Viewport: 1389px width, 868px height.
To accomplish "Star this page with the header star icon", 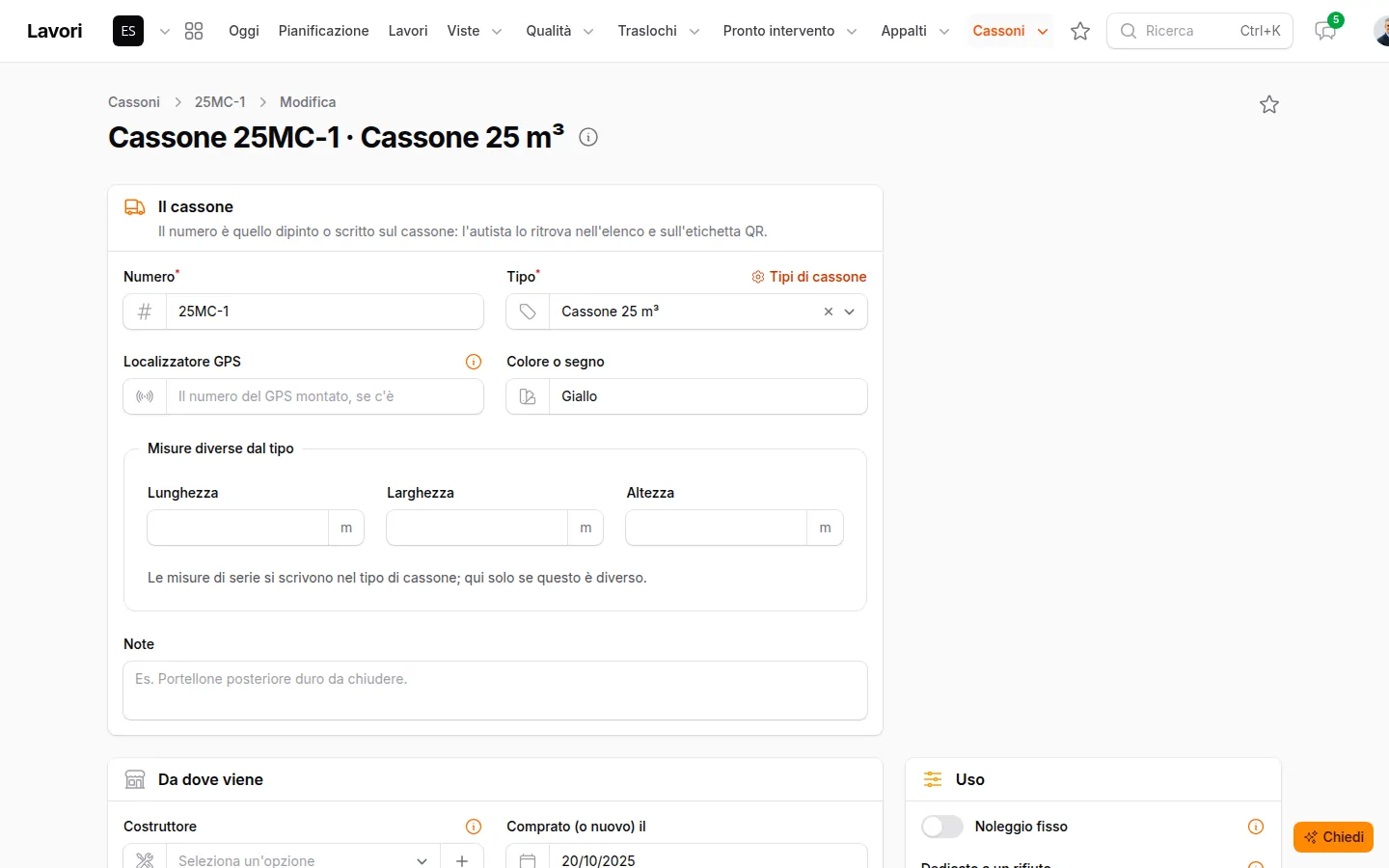I will (1269, 104).
